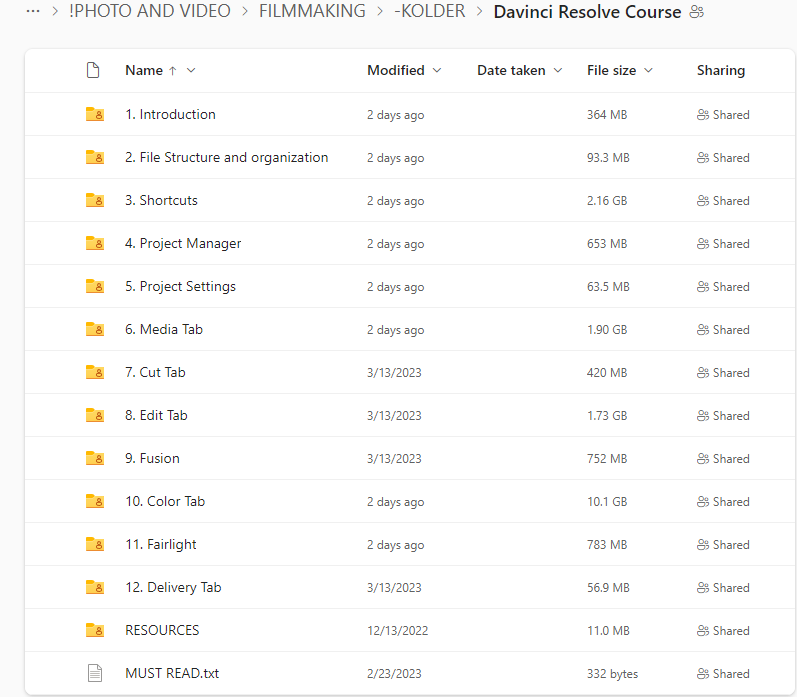Click Shared status for 3. Shortcuts
Screen dimensions: 797x697
(x=723, y=201)
